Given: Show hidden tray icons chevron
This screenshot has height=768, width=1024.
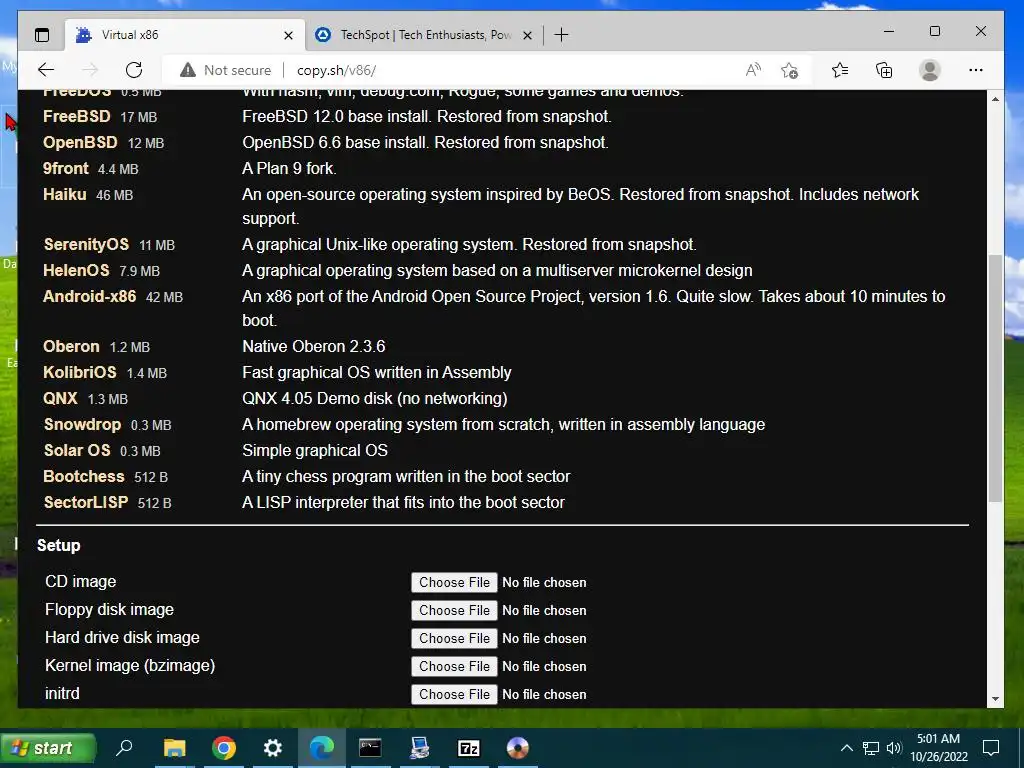Looking at the screenshot, I should (846, 748).
